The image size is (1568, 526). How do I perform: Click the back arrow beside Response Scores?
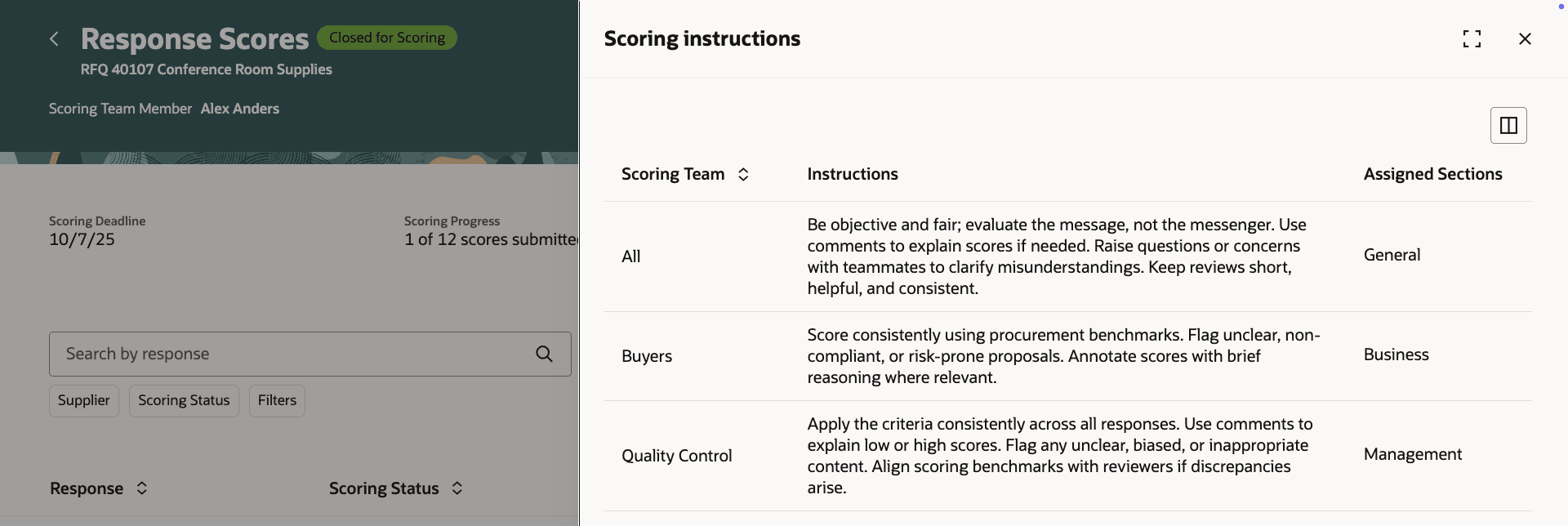pyautogui.click(x=54, y=38)
